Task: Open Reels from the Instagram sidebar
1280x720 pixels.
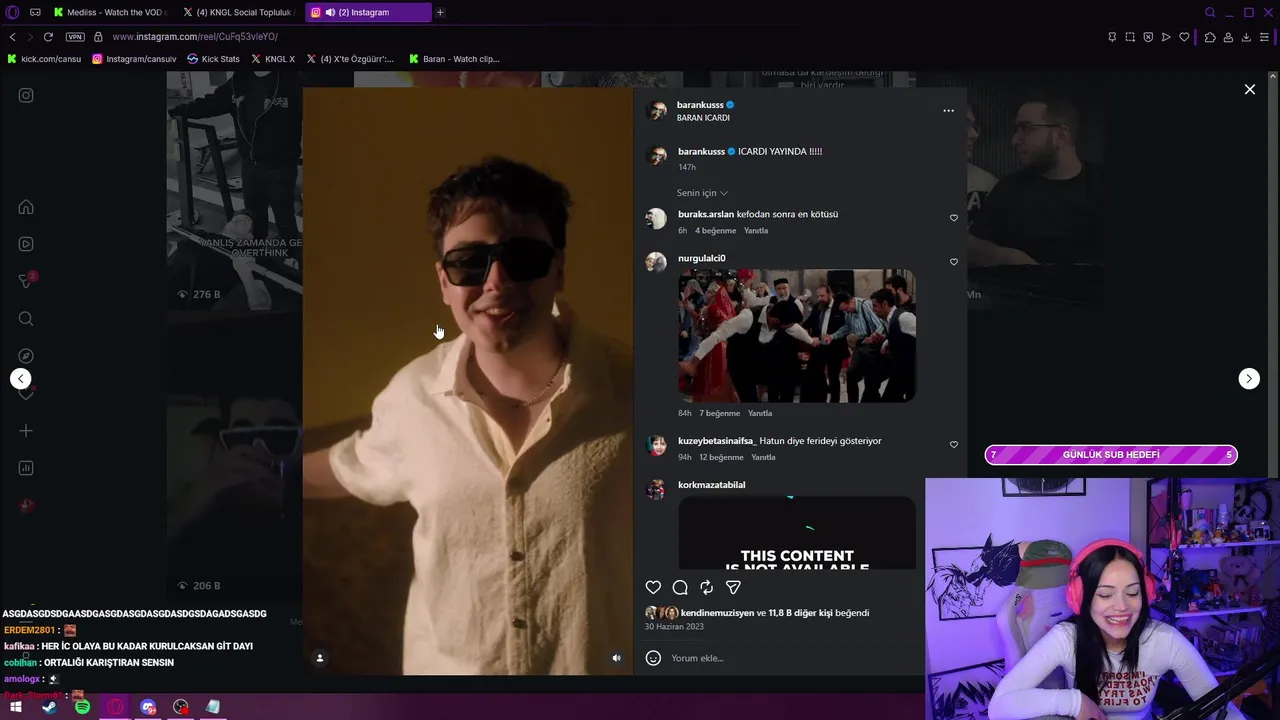Action: pos(26,244)
